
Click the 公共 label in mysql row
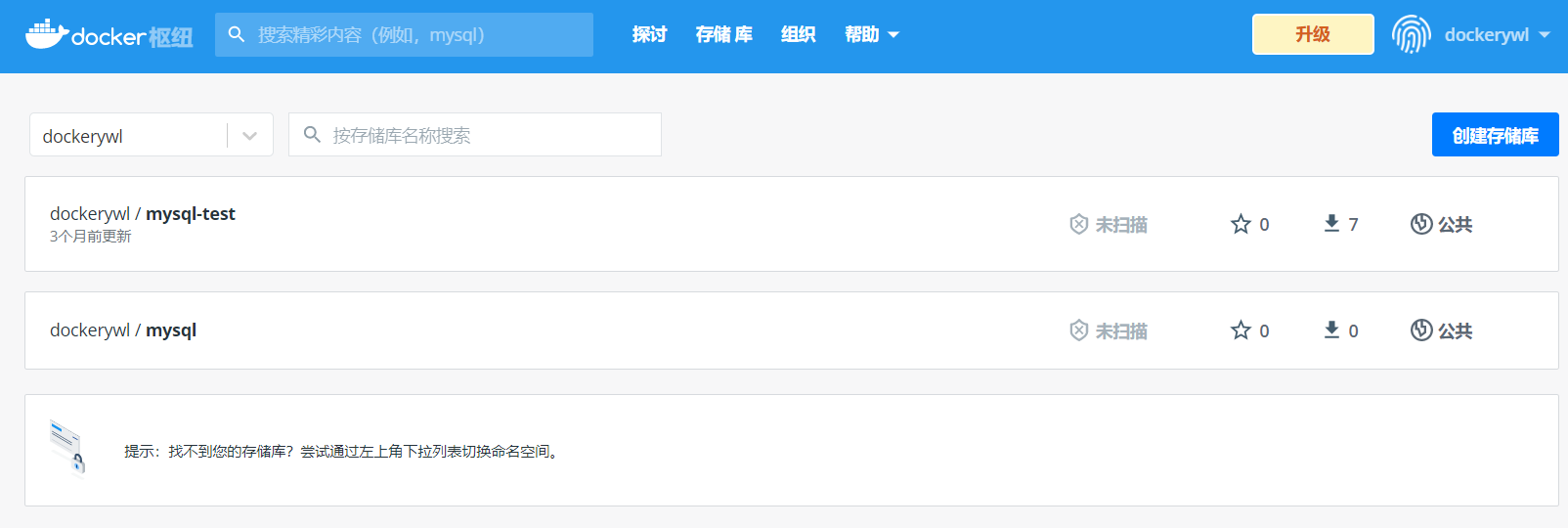(1455, 331)
